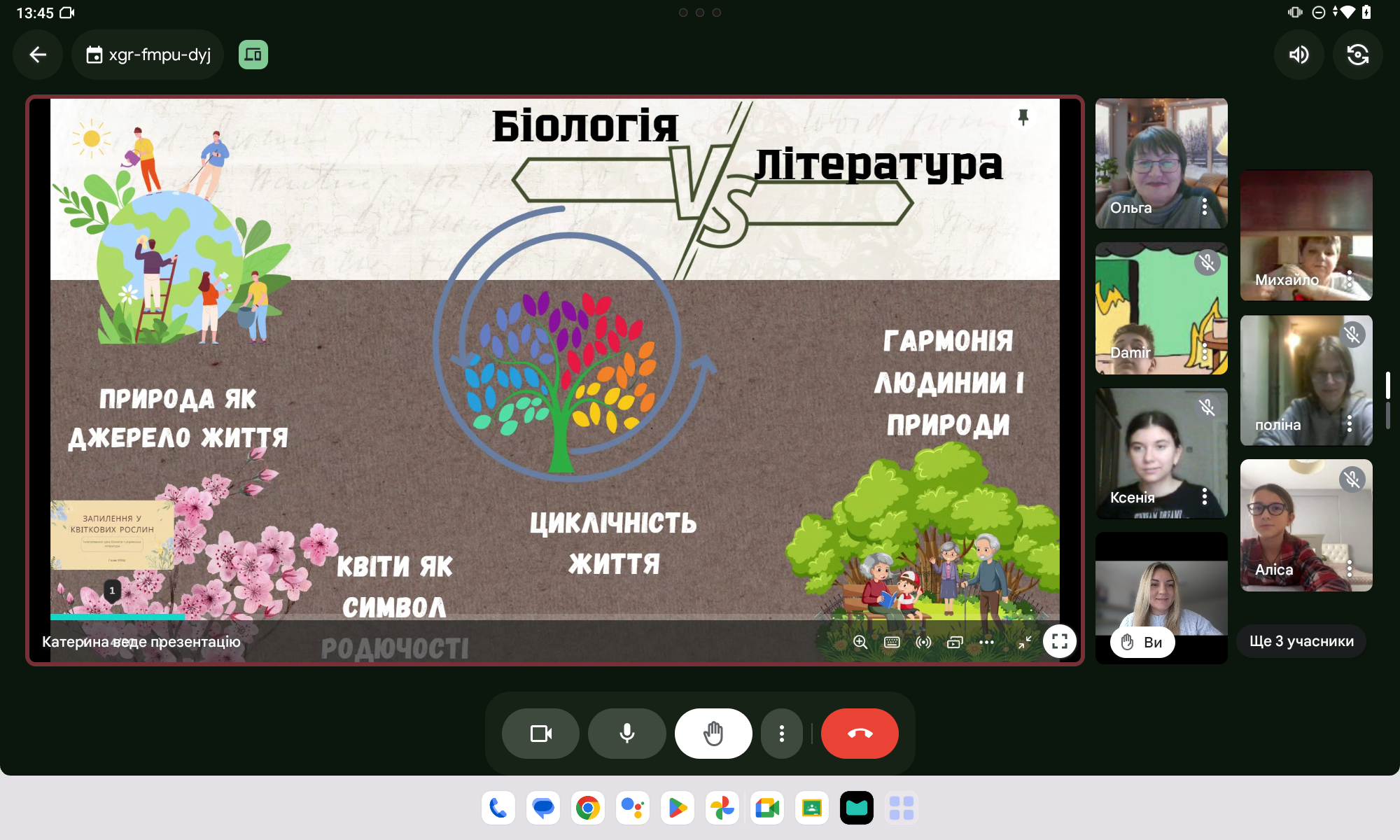Go back with the arrow icon
Image resolution: width=1400 pixels, height=840 pixels.
[38, 55]
